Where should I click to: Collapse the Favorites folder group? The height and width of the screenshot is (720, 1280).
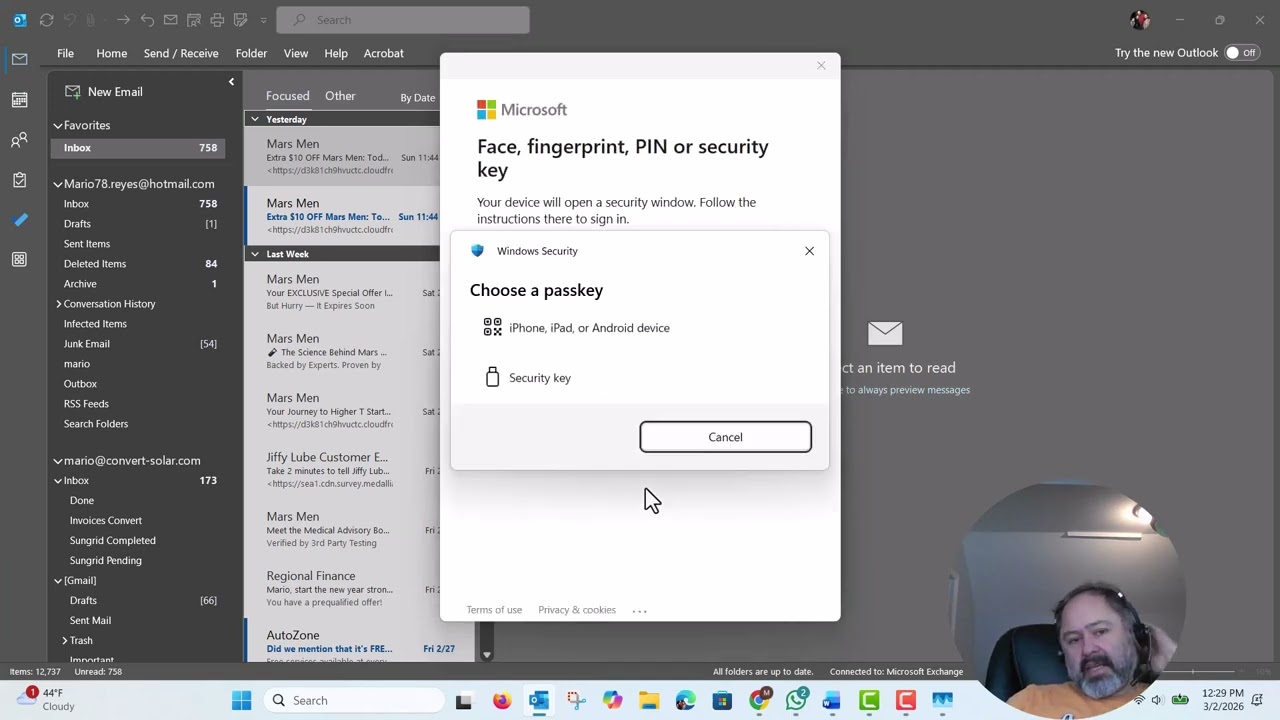[58, 126]
